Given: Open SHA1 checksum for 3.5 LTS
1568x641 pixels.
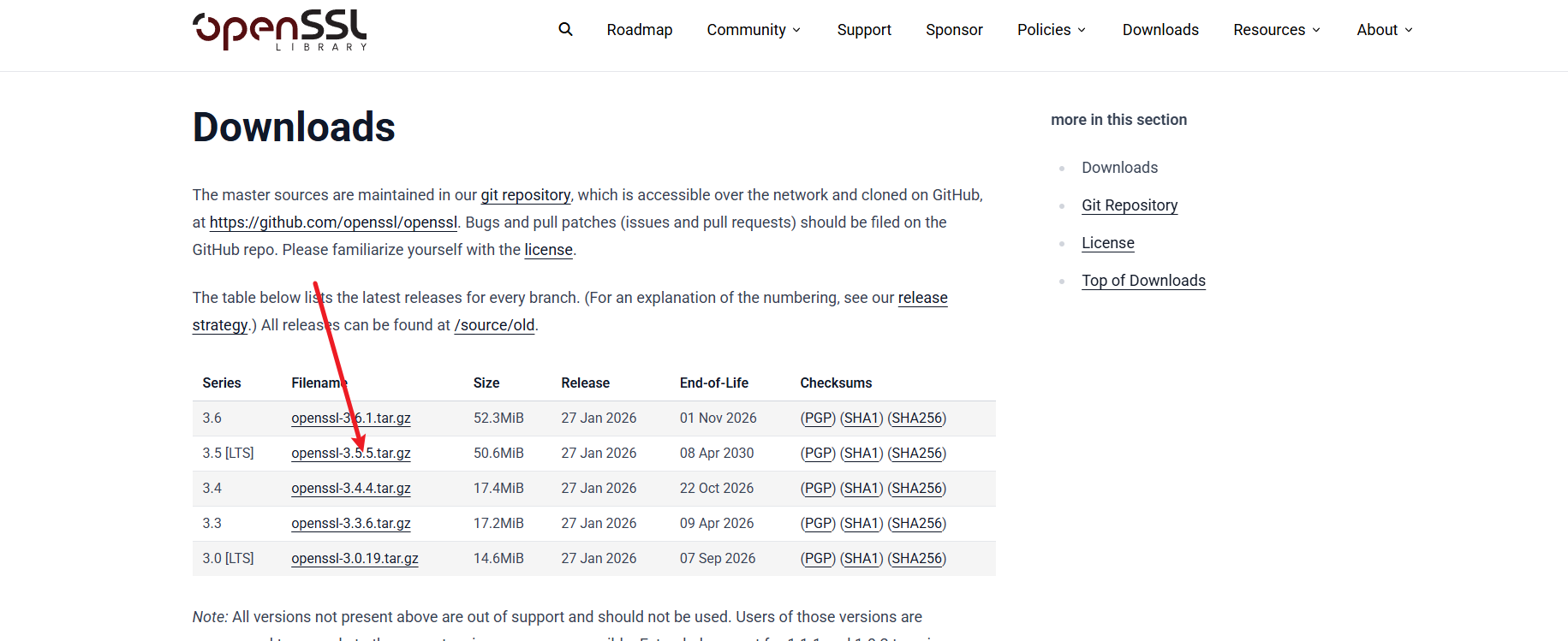Looking at the screenshot, I should 862,454.
